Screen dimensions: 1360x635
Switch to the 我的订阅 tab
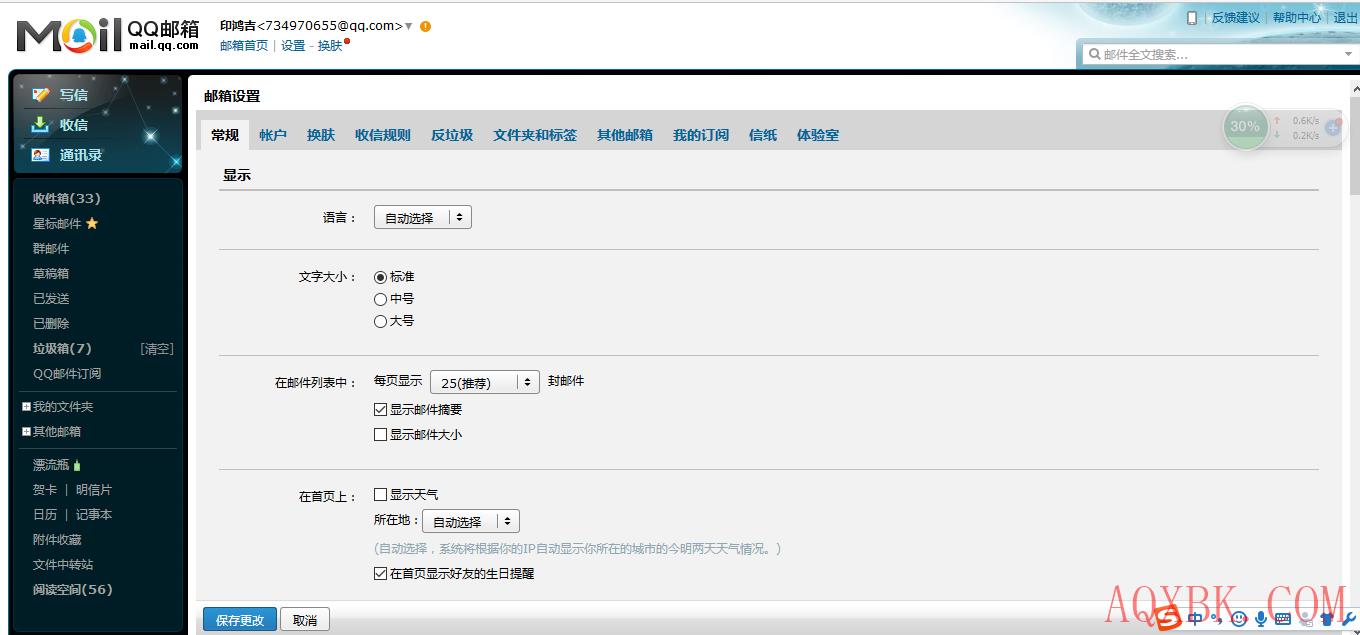(701, 135)
